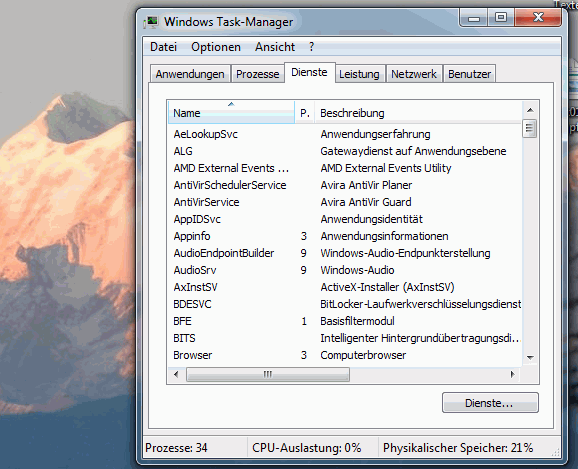Image resolution: width=578 pixels, height=469 pixels.
Task: Click the horizontal scrollbar left arrow
Action: pos(176,375)
